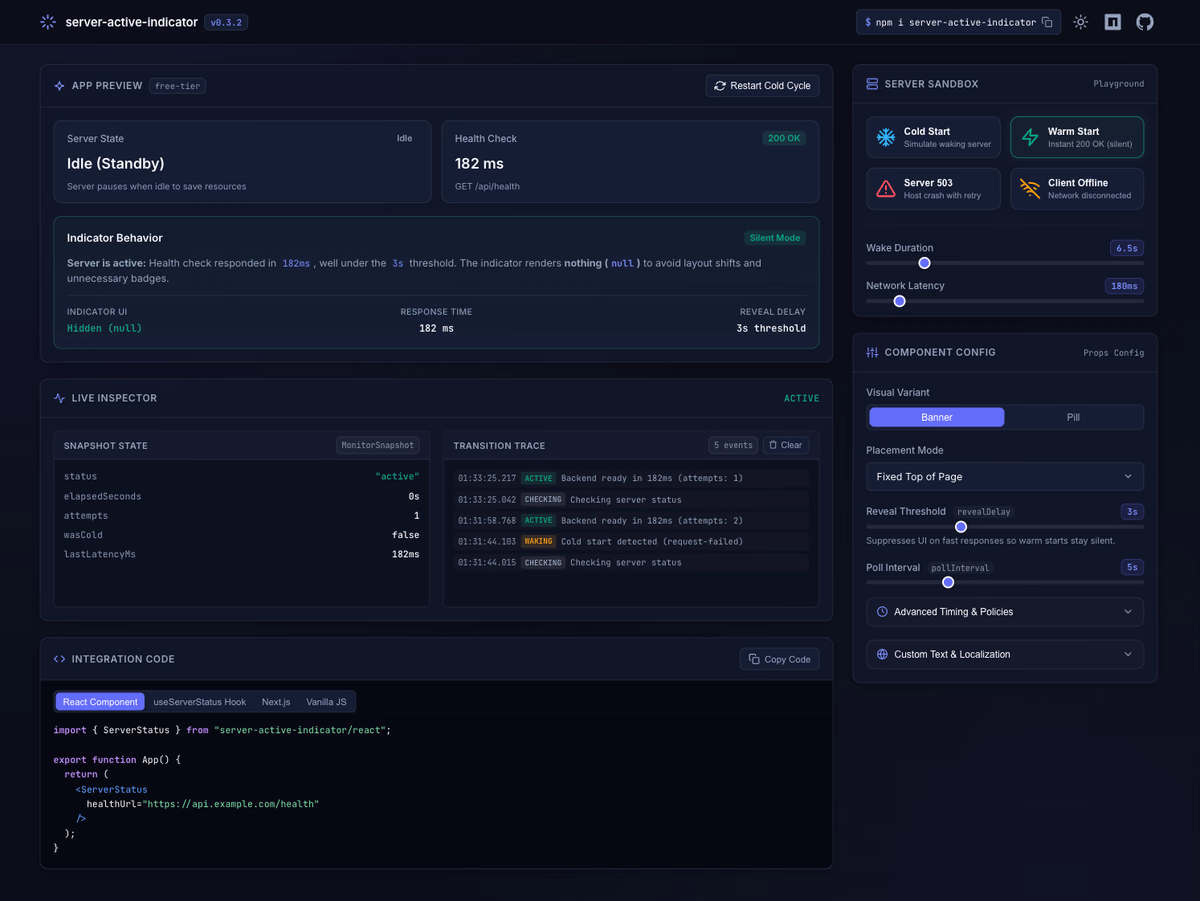
Task: Switch to the Vanilla JS tab
Action: coord(326,702)
